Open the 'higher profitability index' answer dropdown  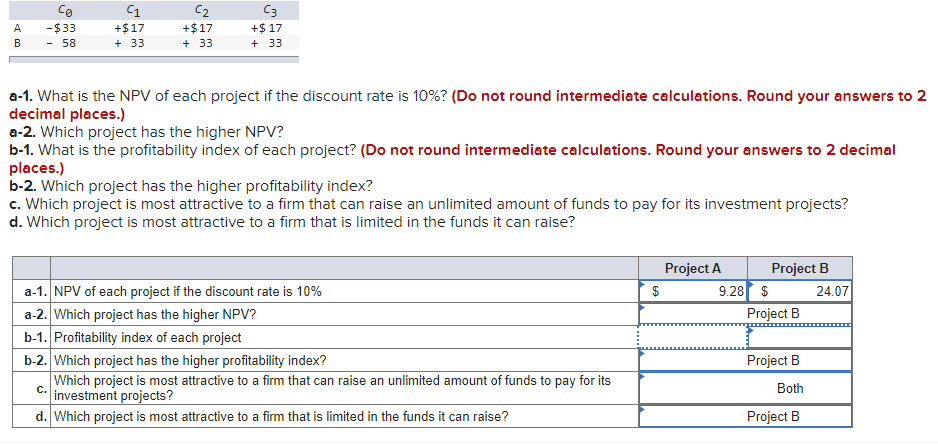pyautogui.click(x=745, y=360)
